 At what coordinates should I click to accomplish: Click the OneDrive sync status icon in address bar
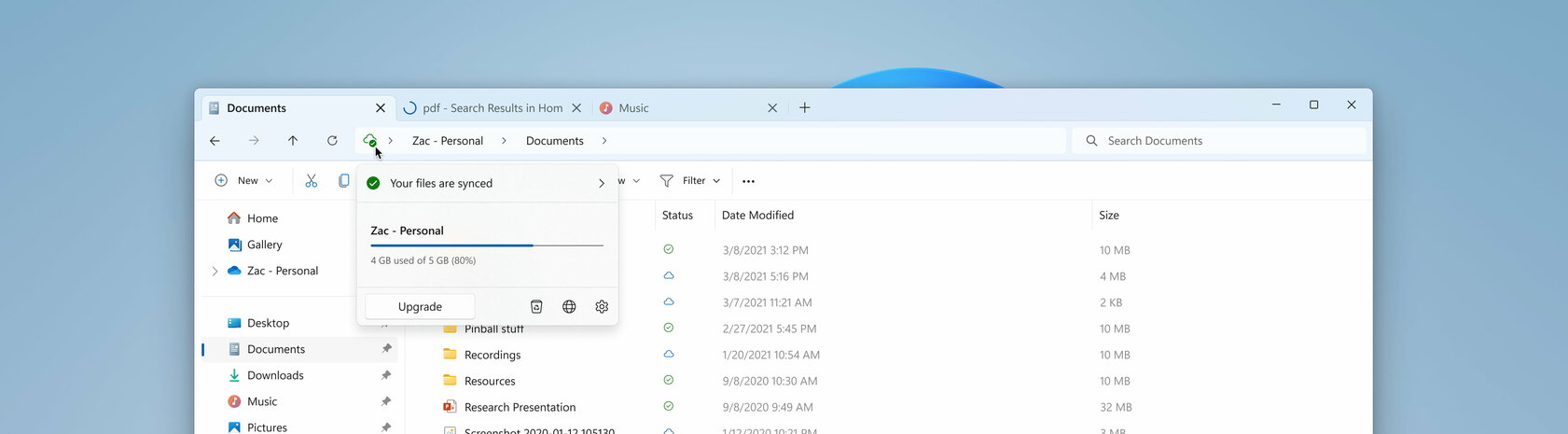pos(369,140)
